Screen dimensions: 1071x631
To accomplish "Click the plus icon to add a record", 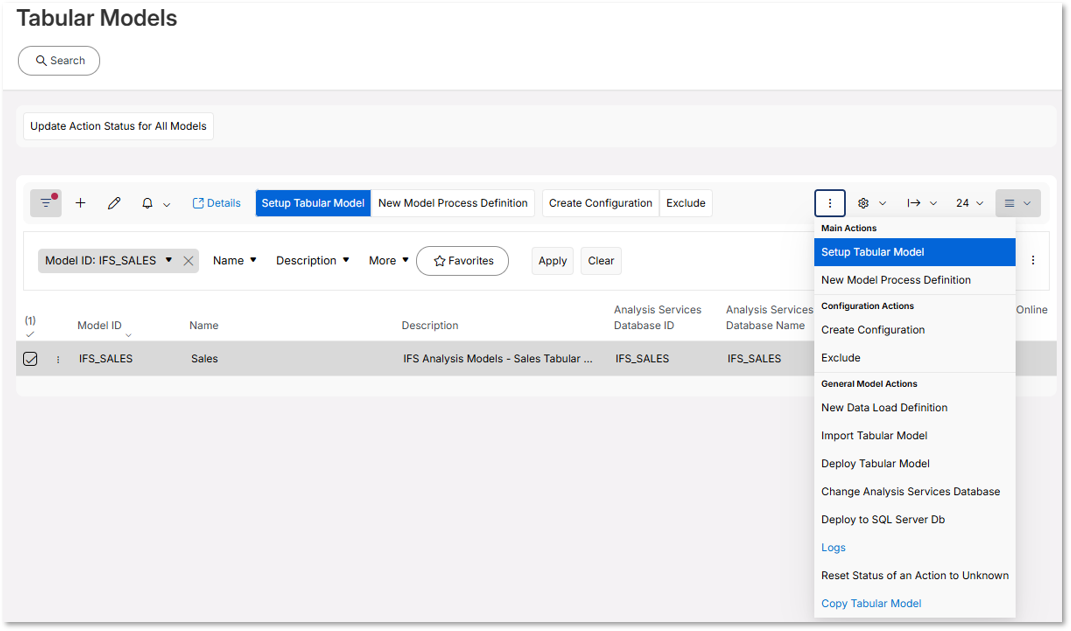I will click(x=81, y=203).
